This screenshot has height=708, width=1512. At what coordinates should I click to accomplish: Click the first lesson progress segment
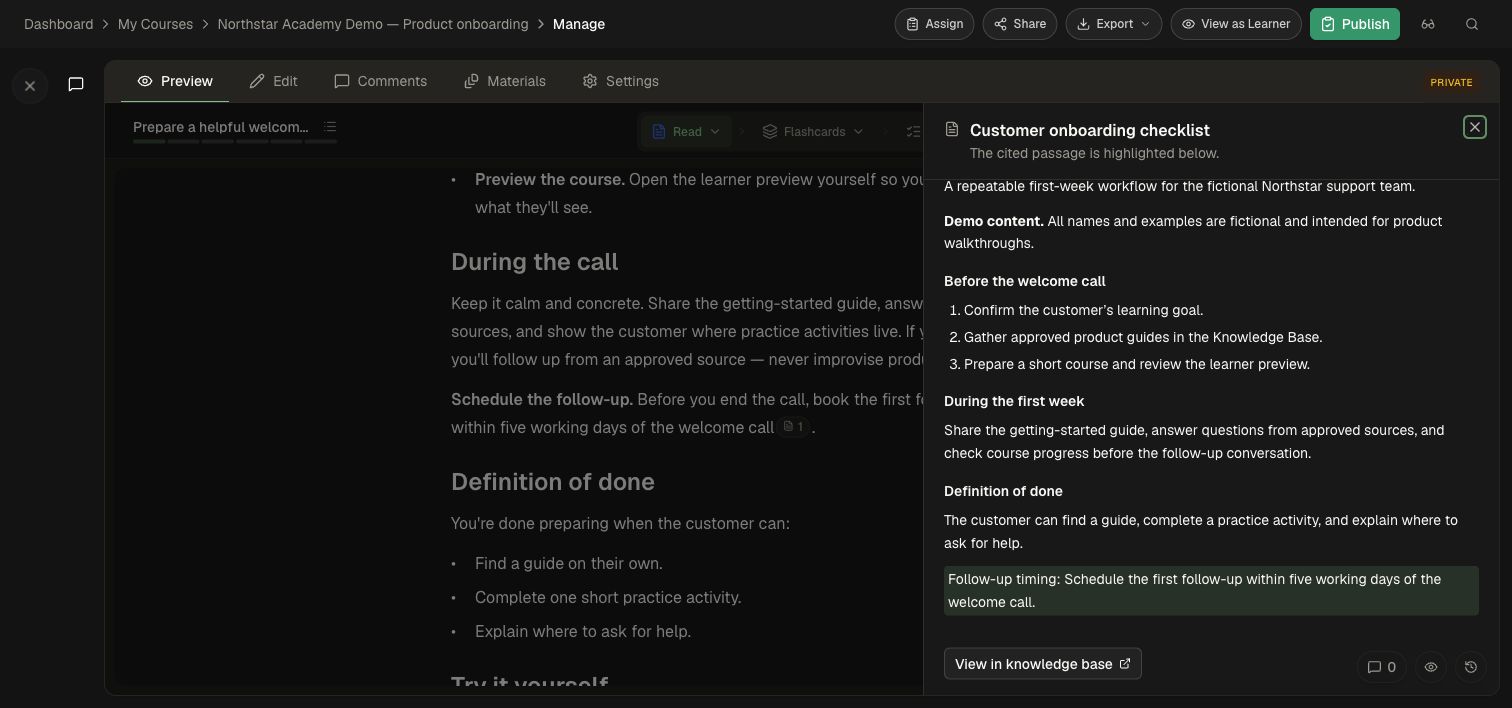[x=149, y=142]
